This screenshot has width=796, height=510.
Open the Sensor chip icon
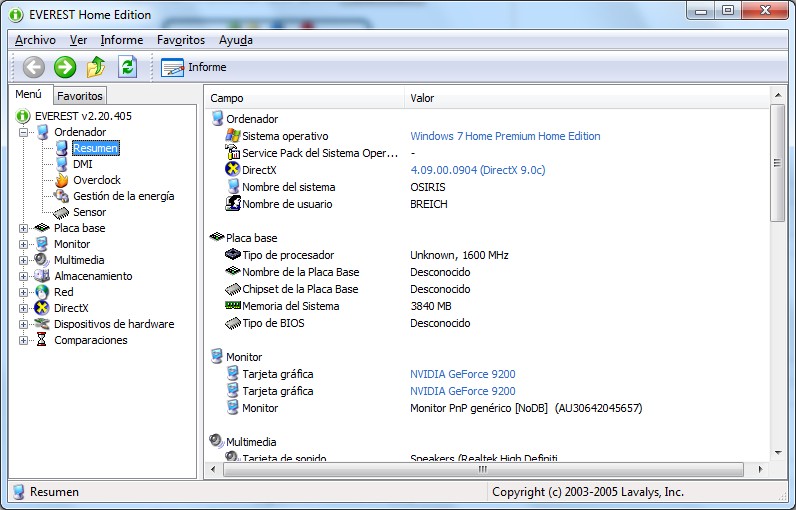[x=61, y=212]
